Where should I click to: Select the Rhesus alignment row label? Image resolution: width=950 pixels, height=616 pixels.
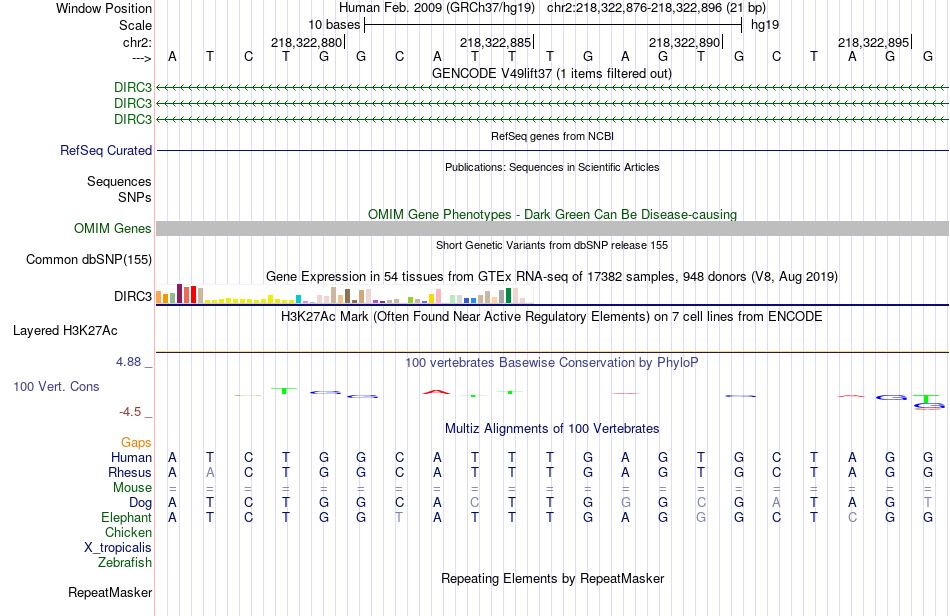coord(130,472)
